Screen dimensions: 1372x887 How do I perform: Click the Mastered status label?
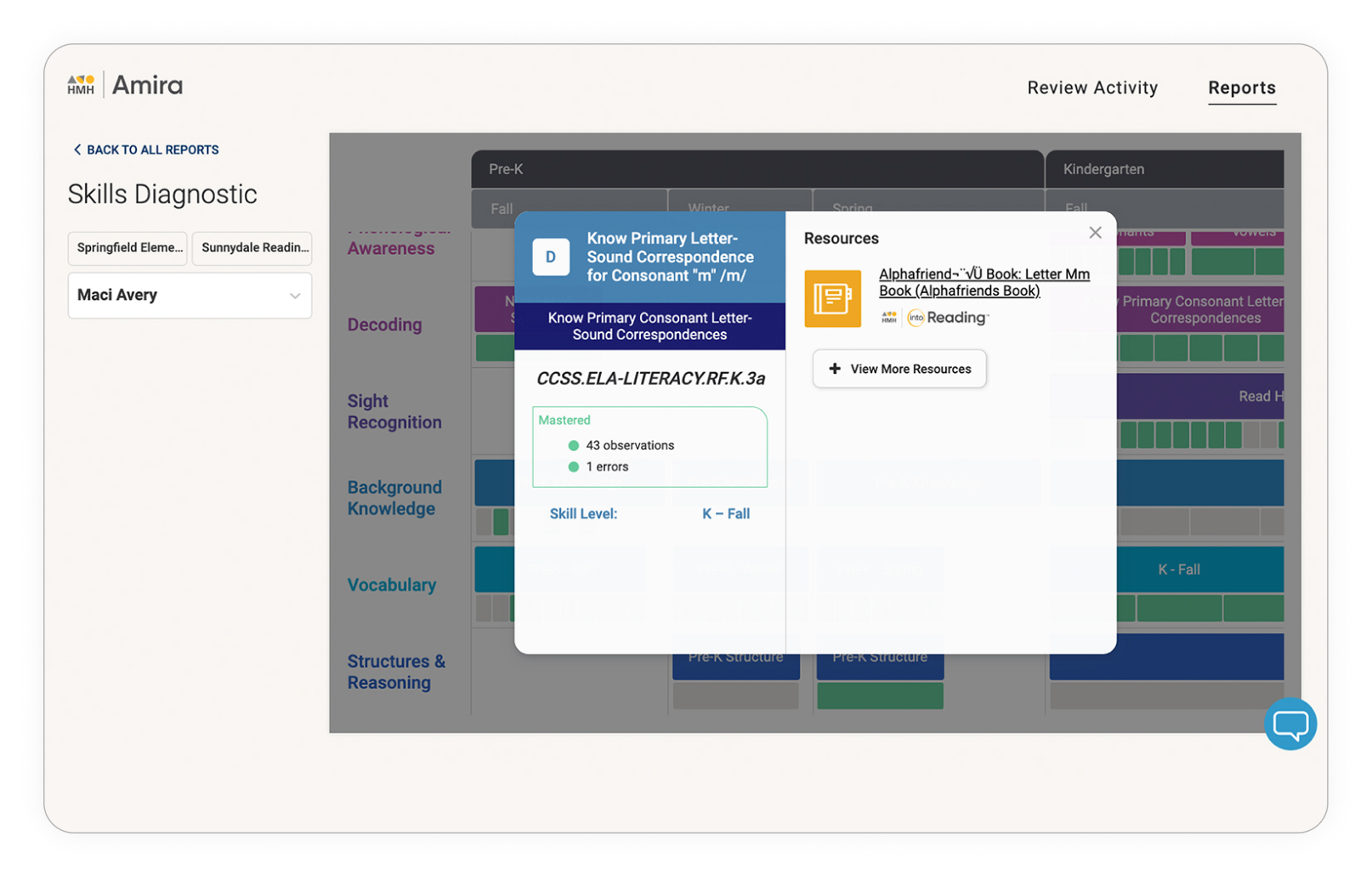[x=564, y=420]
